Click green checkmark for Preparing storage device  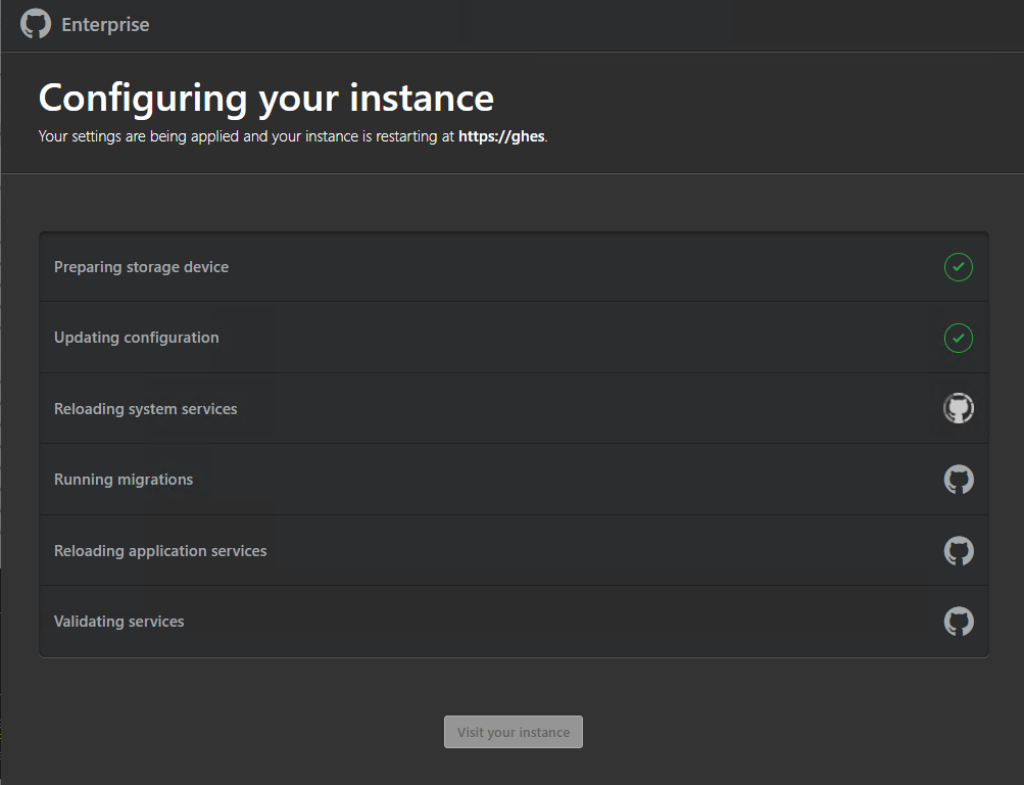click(958, 267)
